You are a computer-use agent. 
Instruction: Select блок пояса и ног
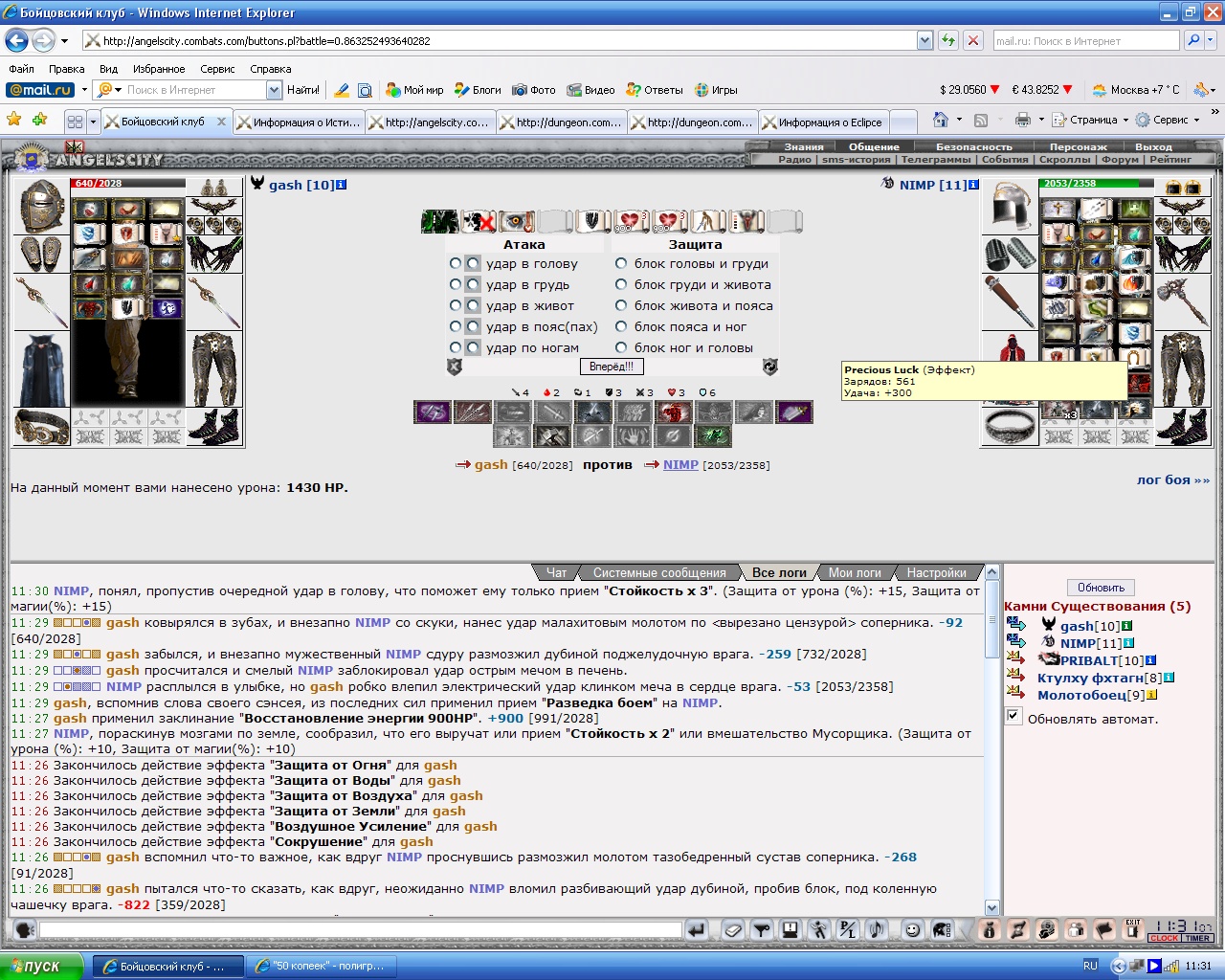[621, 326]
